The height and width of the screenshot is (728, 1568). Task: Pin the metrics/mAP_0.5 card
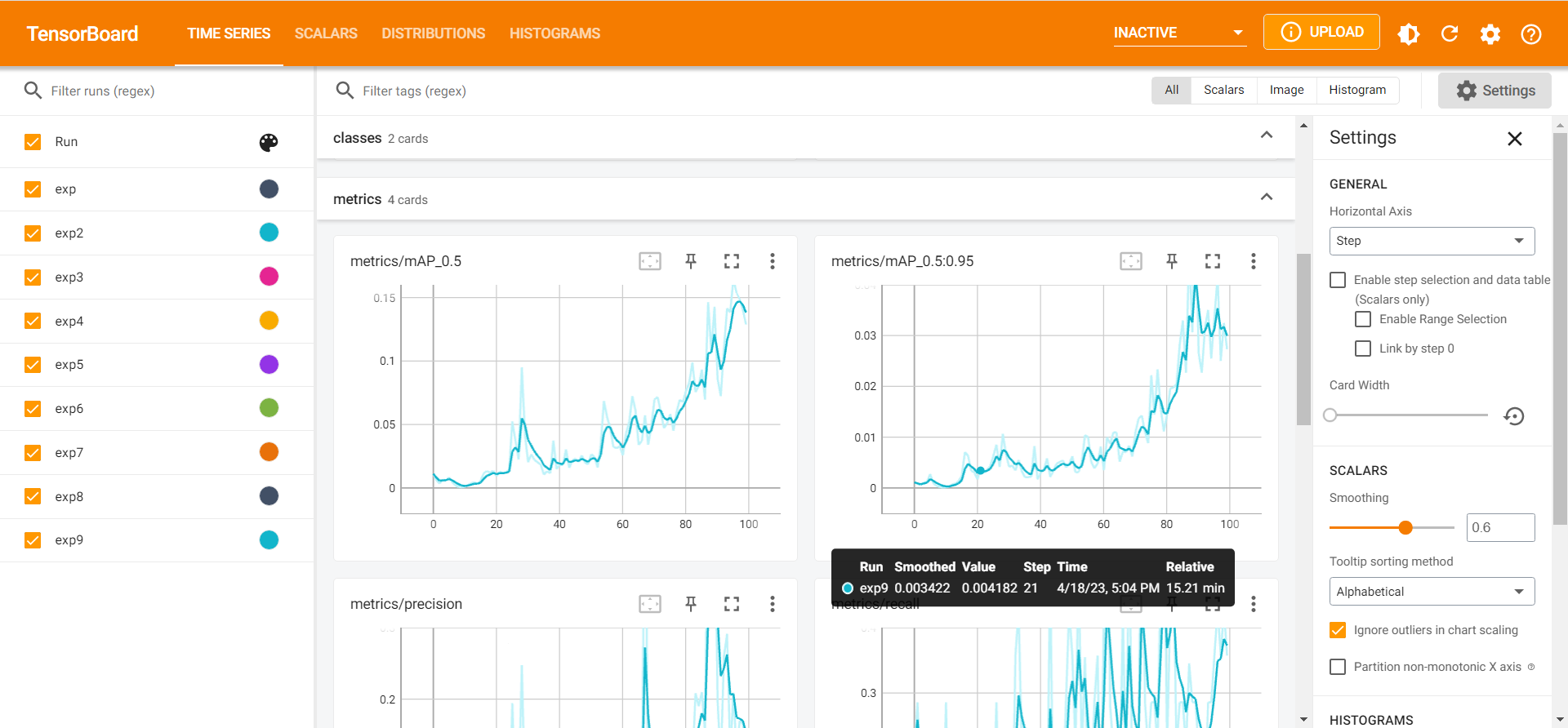click(691, 261)
